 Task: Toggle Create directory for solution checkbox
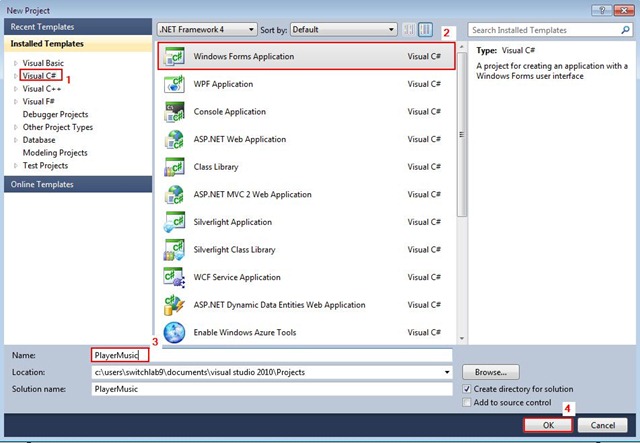(467, 389)
